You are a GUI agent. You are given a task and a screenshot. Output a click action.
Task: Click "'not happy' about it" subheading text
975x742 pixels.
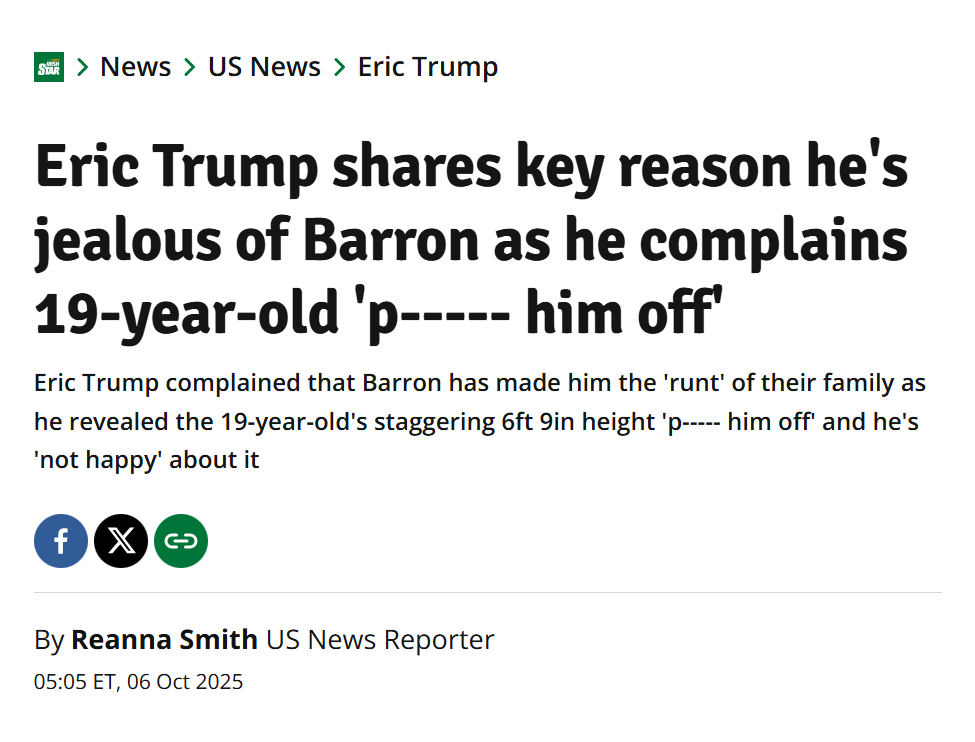pyautogui.click(x=146, y=461)
